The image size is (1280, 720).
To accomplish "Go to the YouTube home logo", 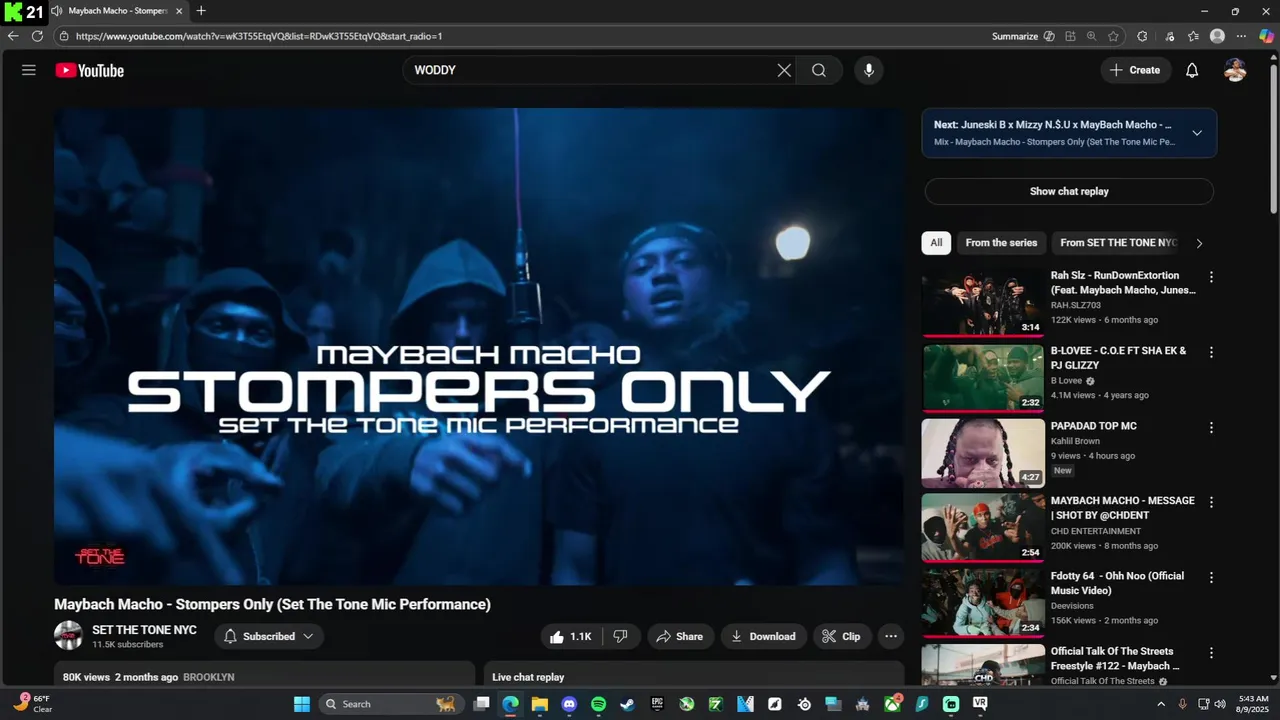I will [90, 70].
